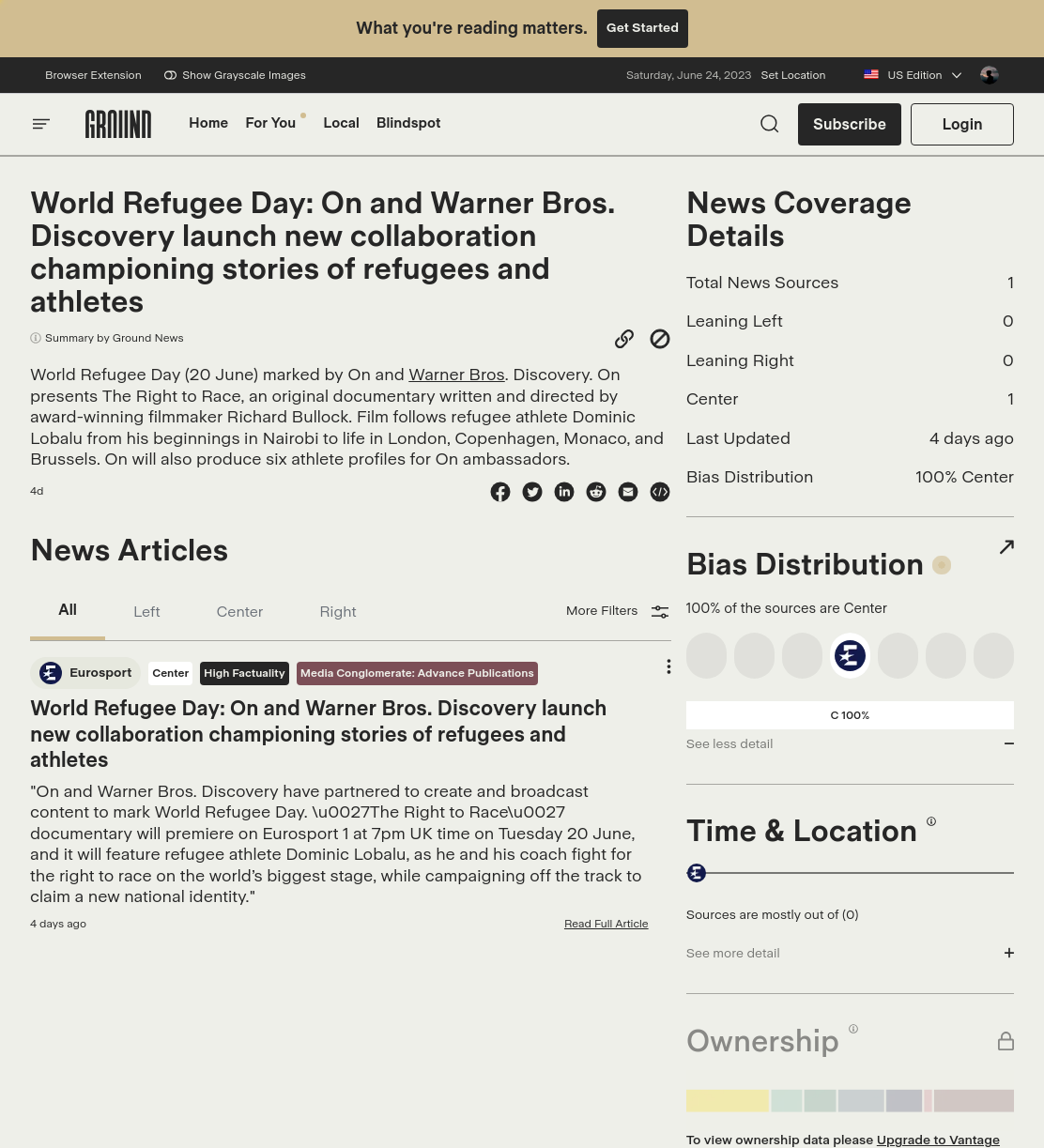The image size is (1044, 1148).
Task: Open Warner Bros link in summary
Action: tap(456, 375)
